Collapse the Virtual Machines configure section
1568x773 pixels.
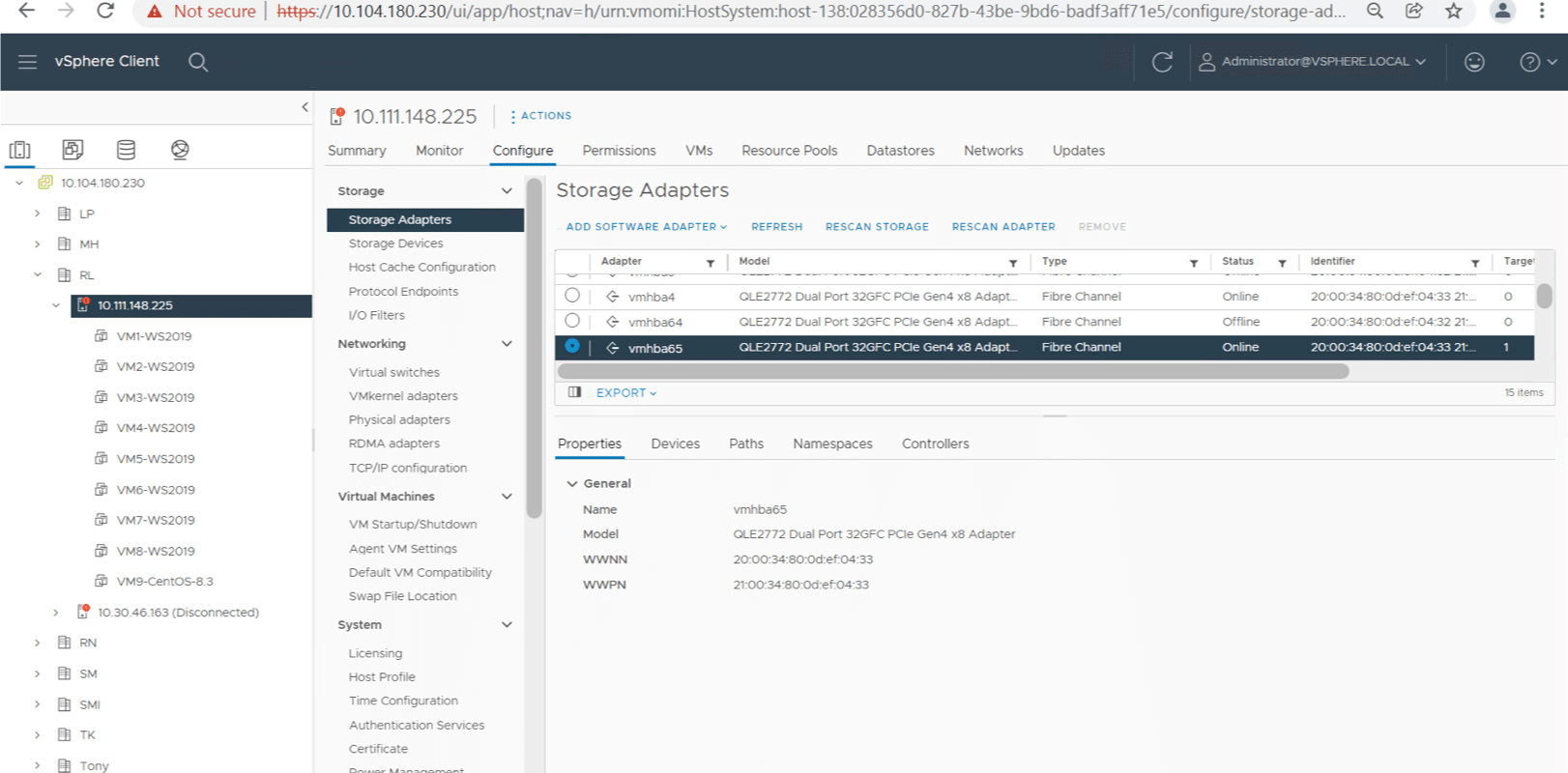[507, 497]
